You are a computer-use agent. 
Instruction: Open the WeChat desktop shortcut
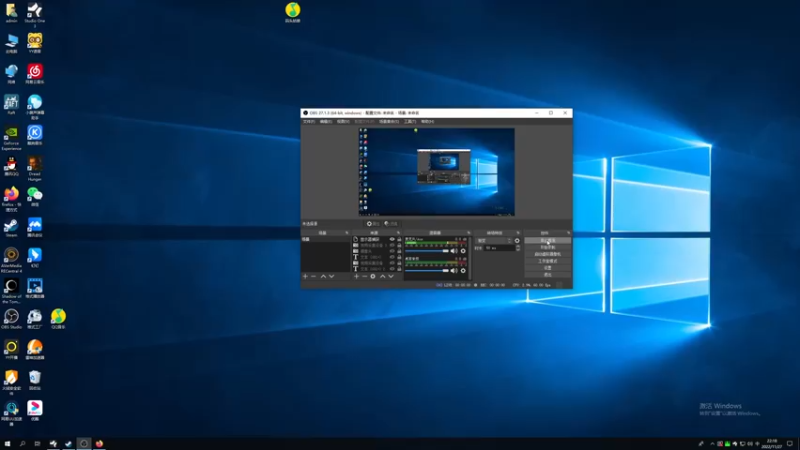click(35, 196)
